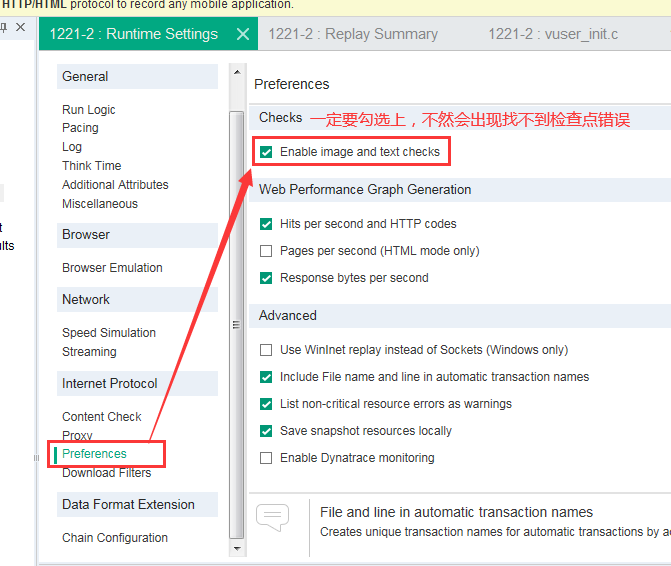The image size is (671, 566).
Task: Click the Preferences page heading
Action: 291,84
